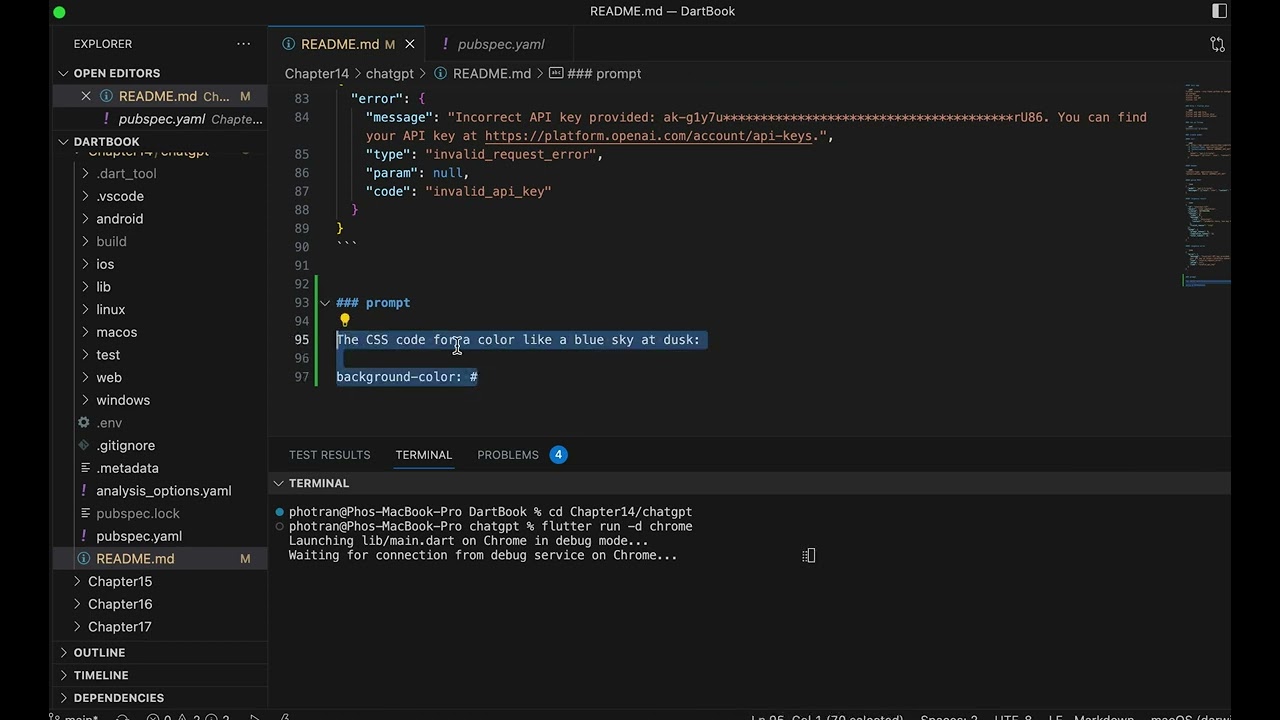
Task: Click the "invalid_request_error" value on line 85
Action: [510, 155]
